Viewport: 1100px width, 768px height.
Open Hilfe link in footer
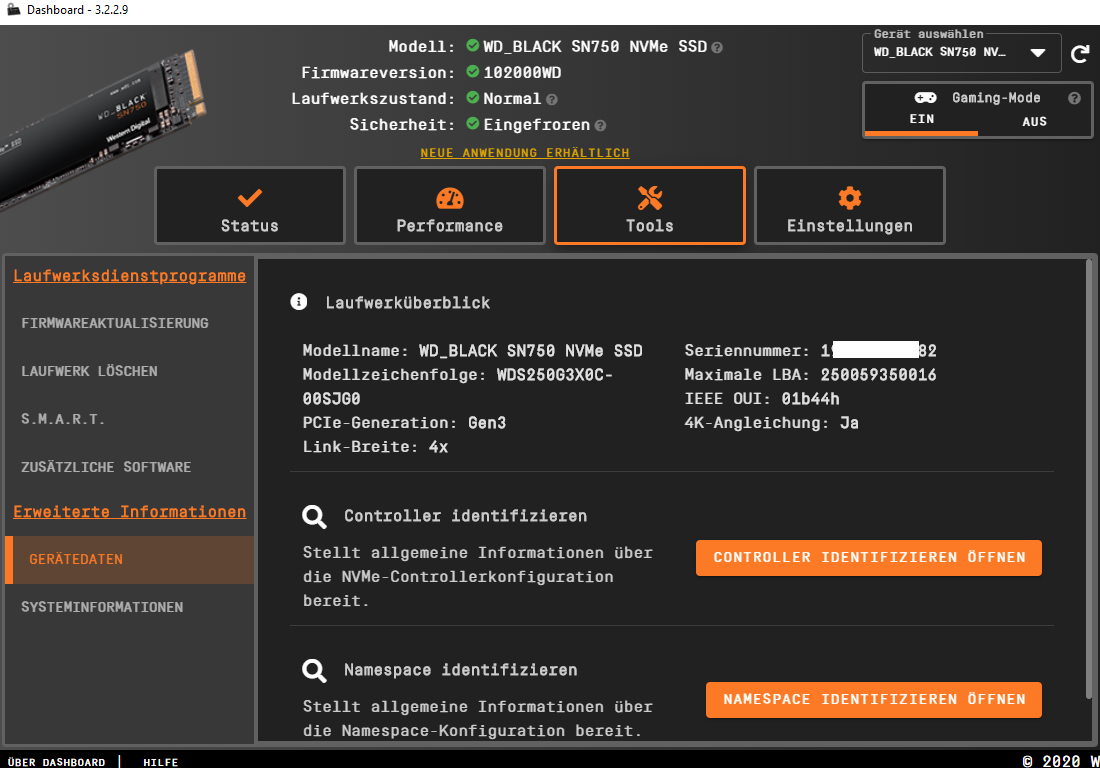pyautogui.click(x=161, y=762)
